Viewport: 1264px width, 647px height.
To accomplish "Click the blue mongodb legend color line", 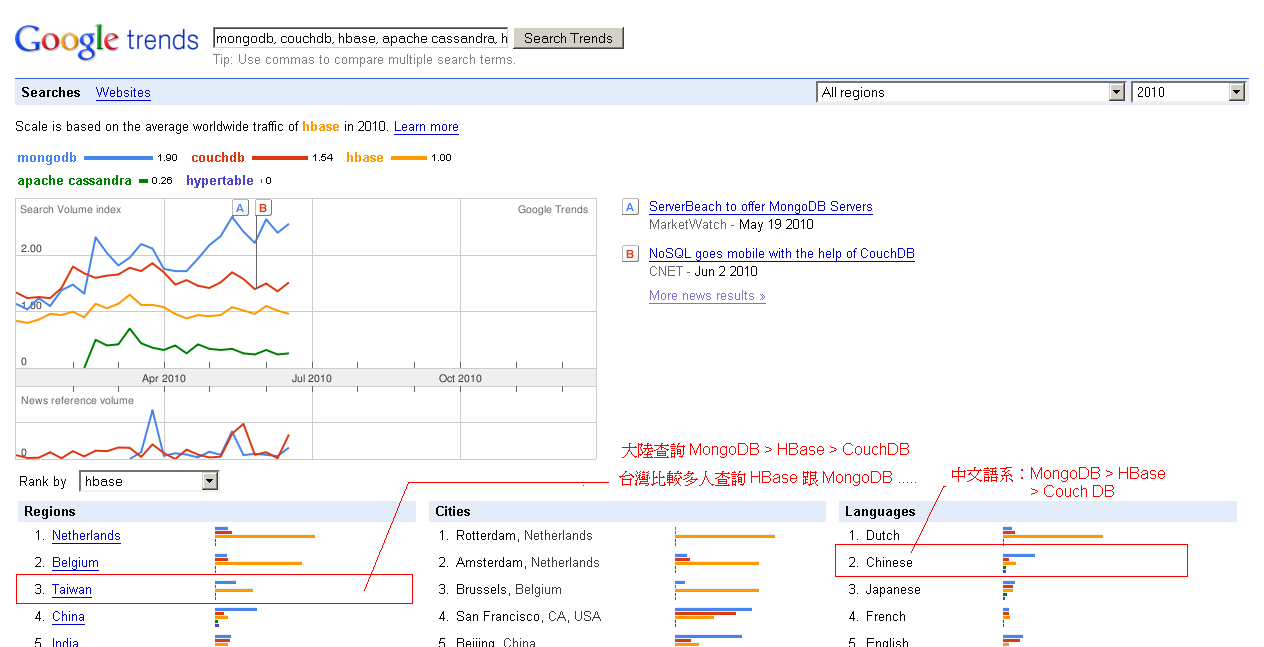I will pyautogui.click(x=118, y=158).
